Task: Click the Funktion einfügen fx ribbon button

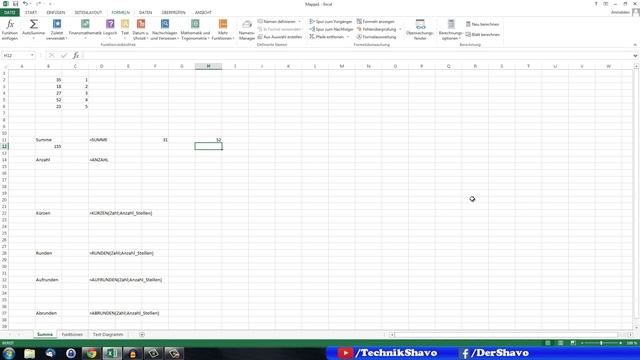Action: (10, 30)
